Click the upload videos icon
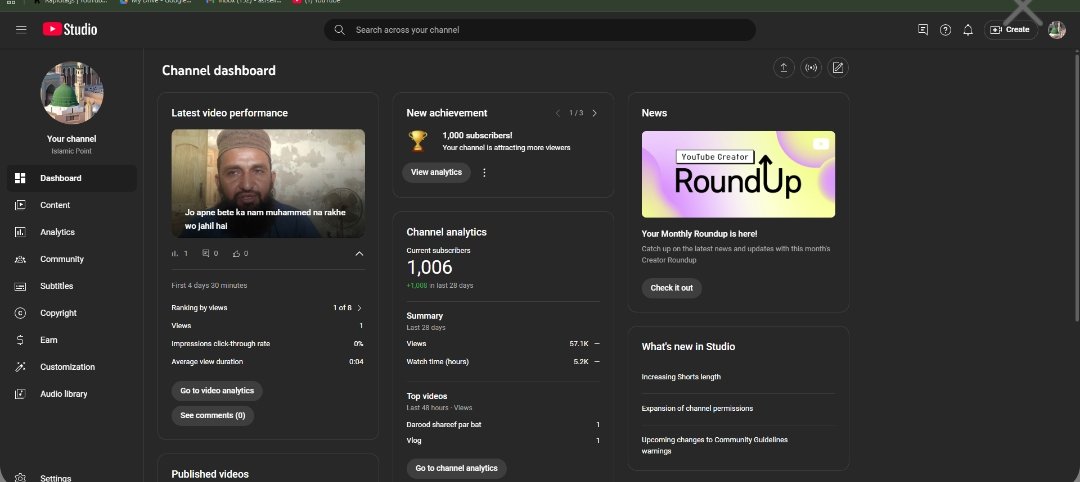 tap(784, 68)
